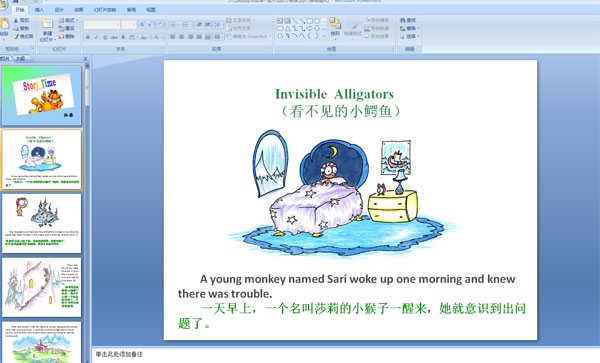Click the notes area 单击此处添加备注

pyautogui.click(x=119, y=354)
